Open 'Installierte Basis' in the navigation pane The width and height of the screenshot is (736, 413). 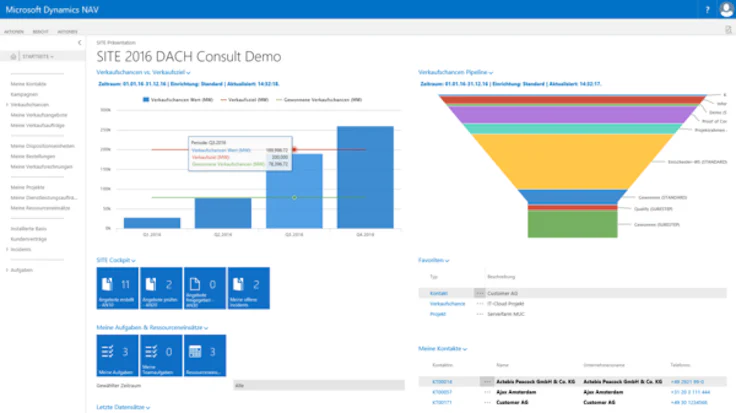pos(29,229)
